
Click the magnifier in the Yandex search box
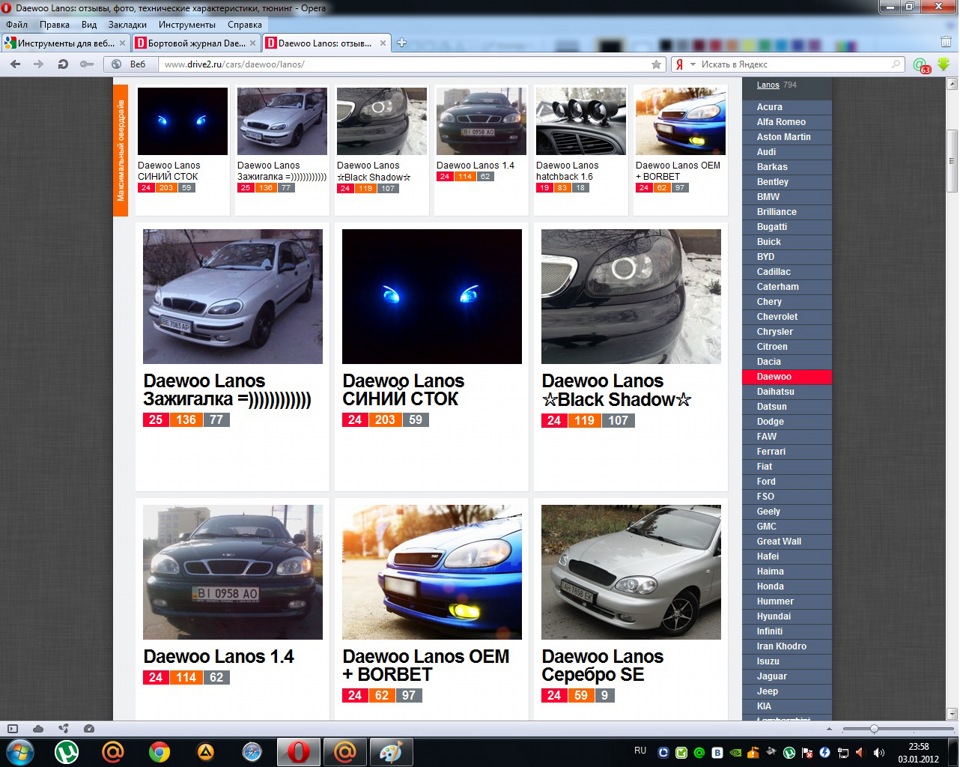896,64
